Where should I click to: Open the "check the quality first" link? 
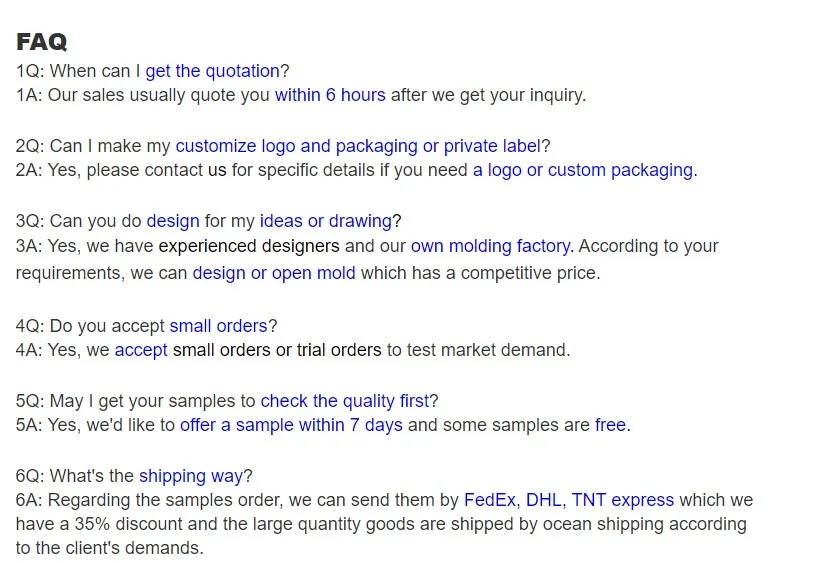(x=344, y=401)
